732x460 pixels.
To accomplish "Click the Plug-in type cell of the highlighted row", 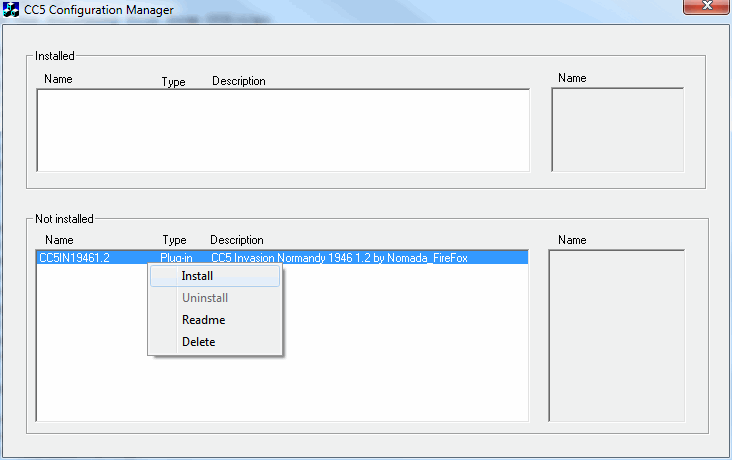I will coord(176,258).
